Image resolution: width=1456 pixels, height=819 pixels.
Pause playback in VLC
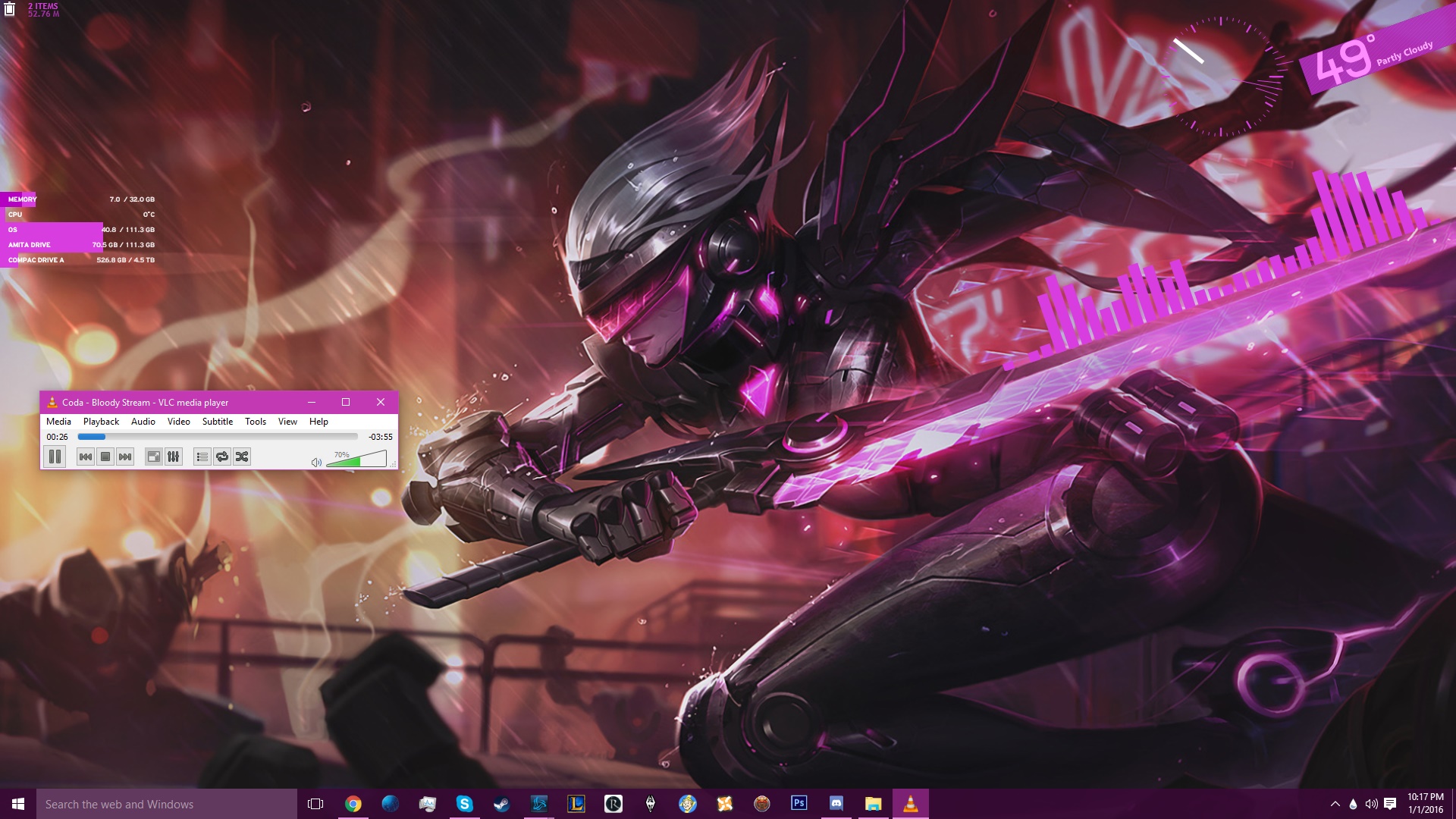click(x=55, y=457)
